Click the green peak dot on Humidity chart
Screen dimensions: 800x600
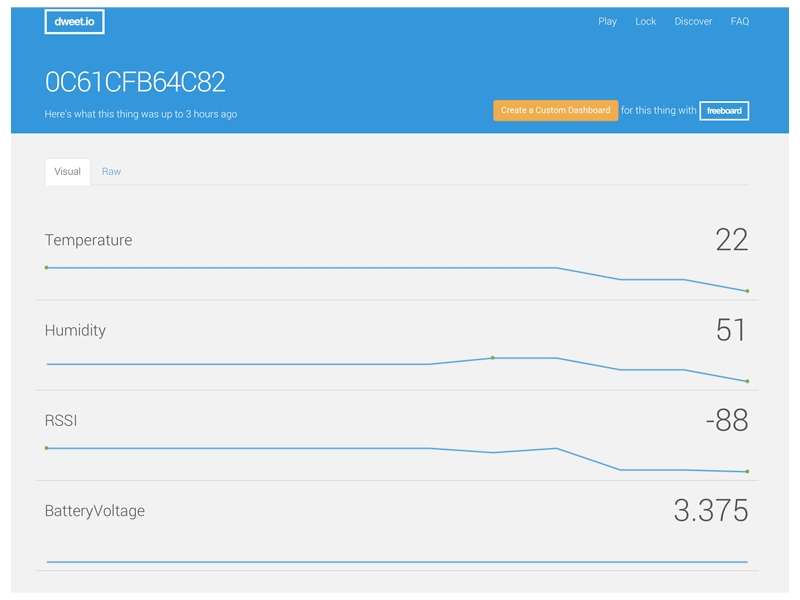pos(493,358)
